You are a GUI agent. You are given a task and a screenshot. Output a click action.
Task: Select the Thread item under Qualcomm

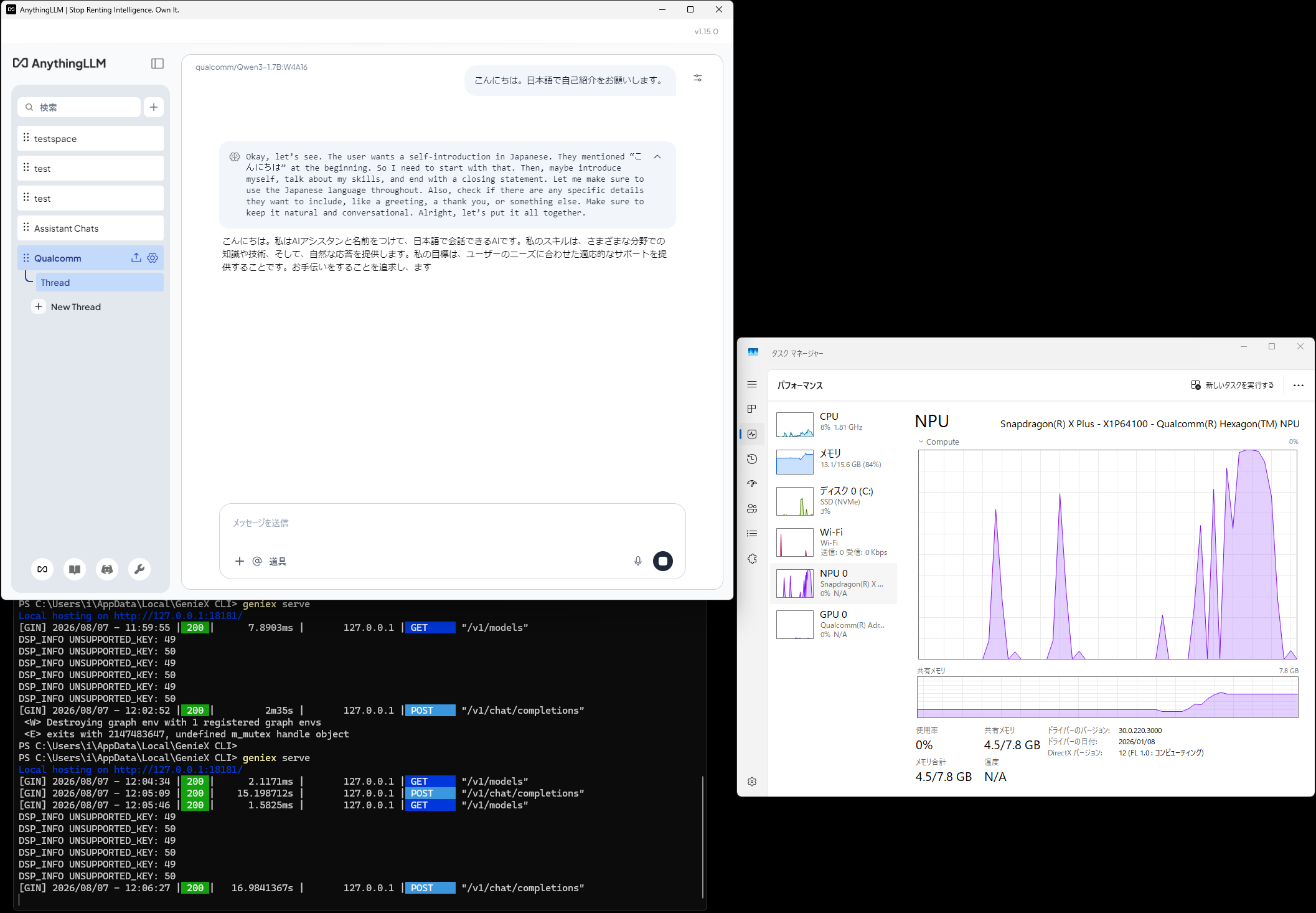[100, 282]
